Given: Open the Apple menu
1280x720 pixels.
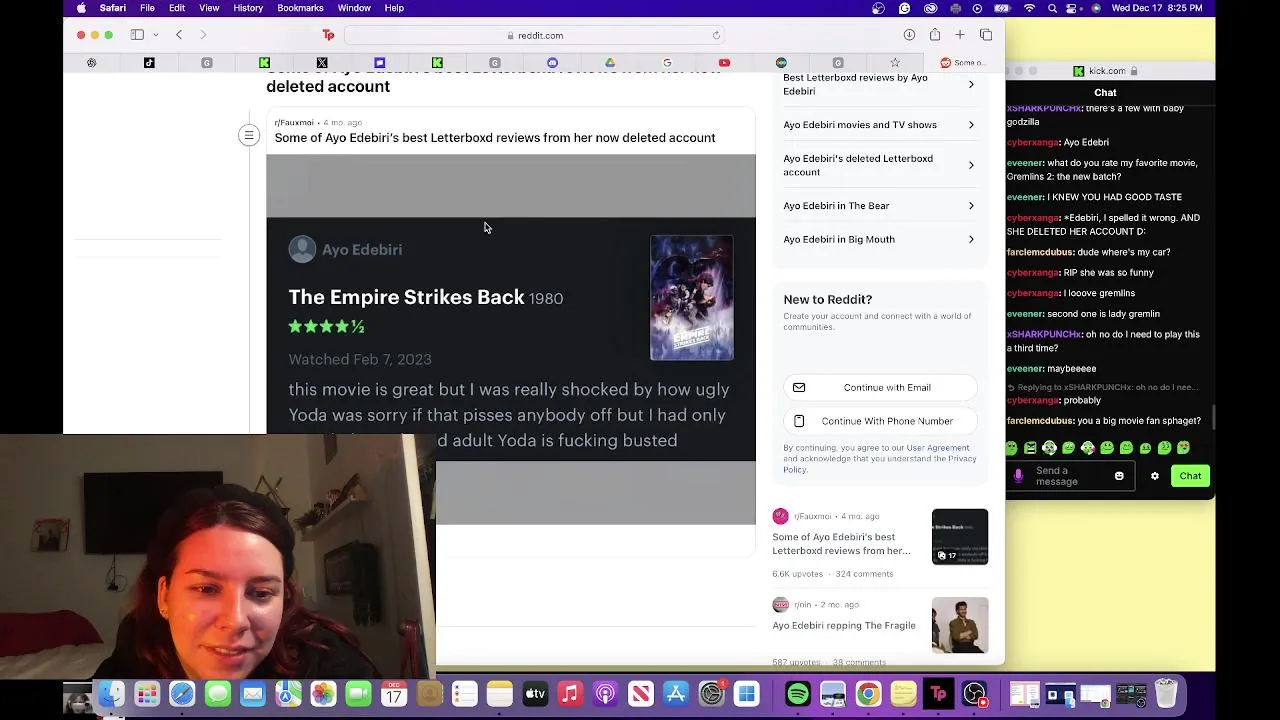Looking at the screenshot, I should pos(81,8).
